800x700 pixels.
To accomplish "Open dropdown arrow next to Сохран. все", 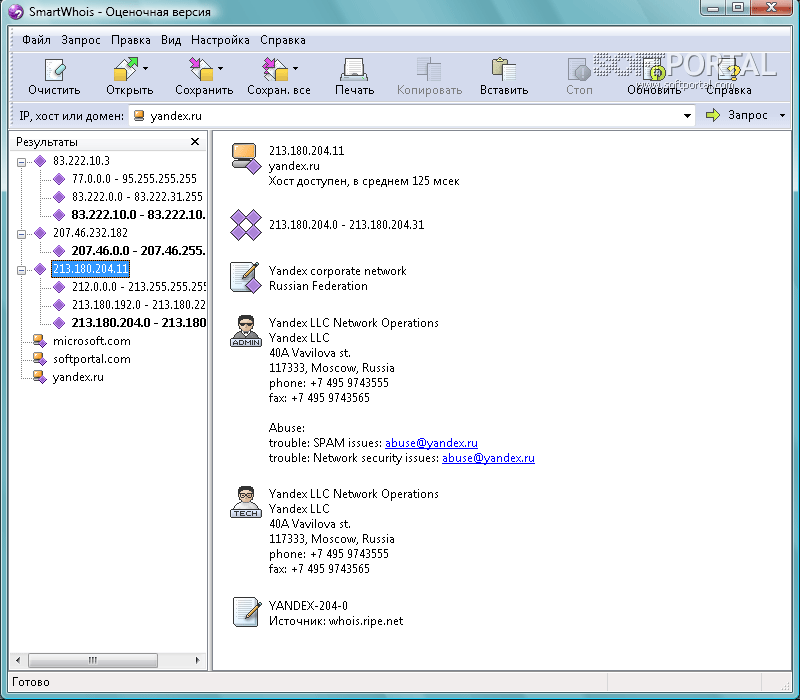I will [x=295, y=68].
